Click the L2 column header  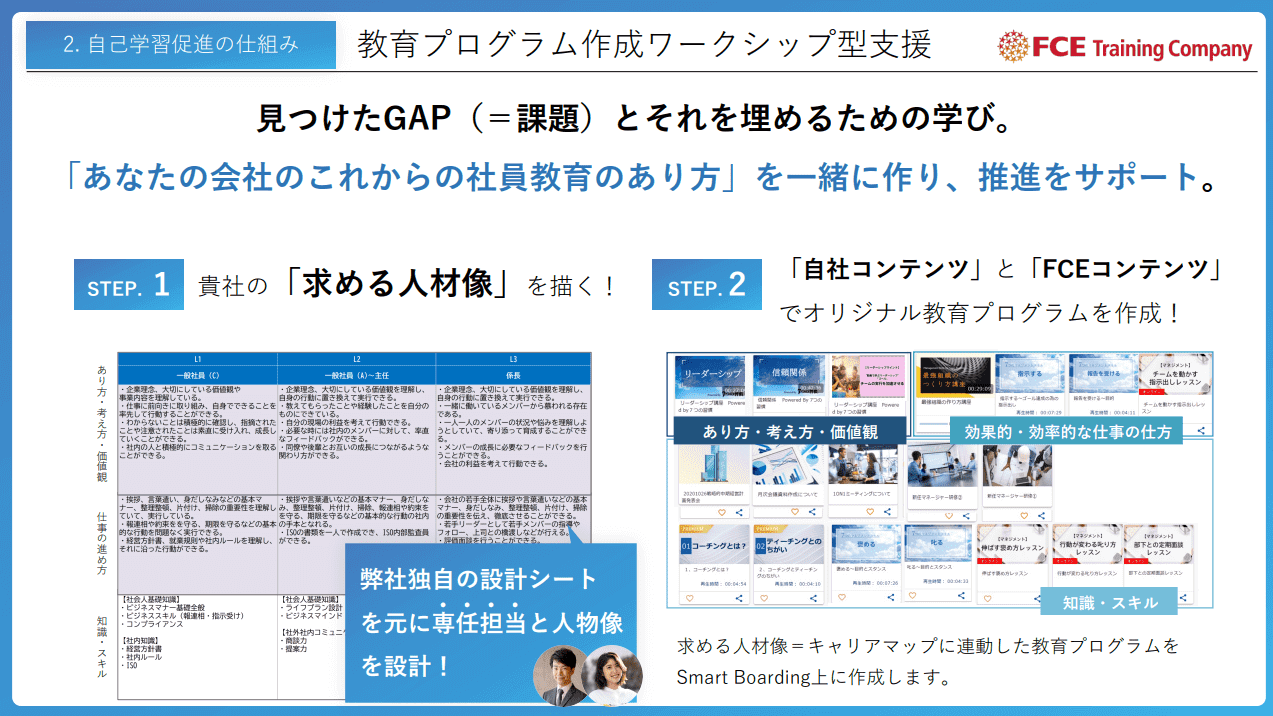tap(356, 358)
